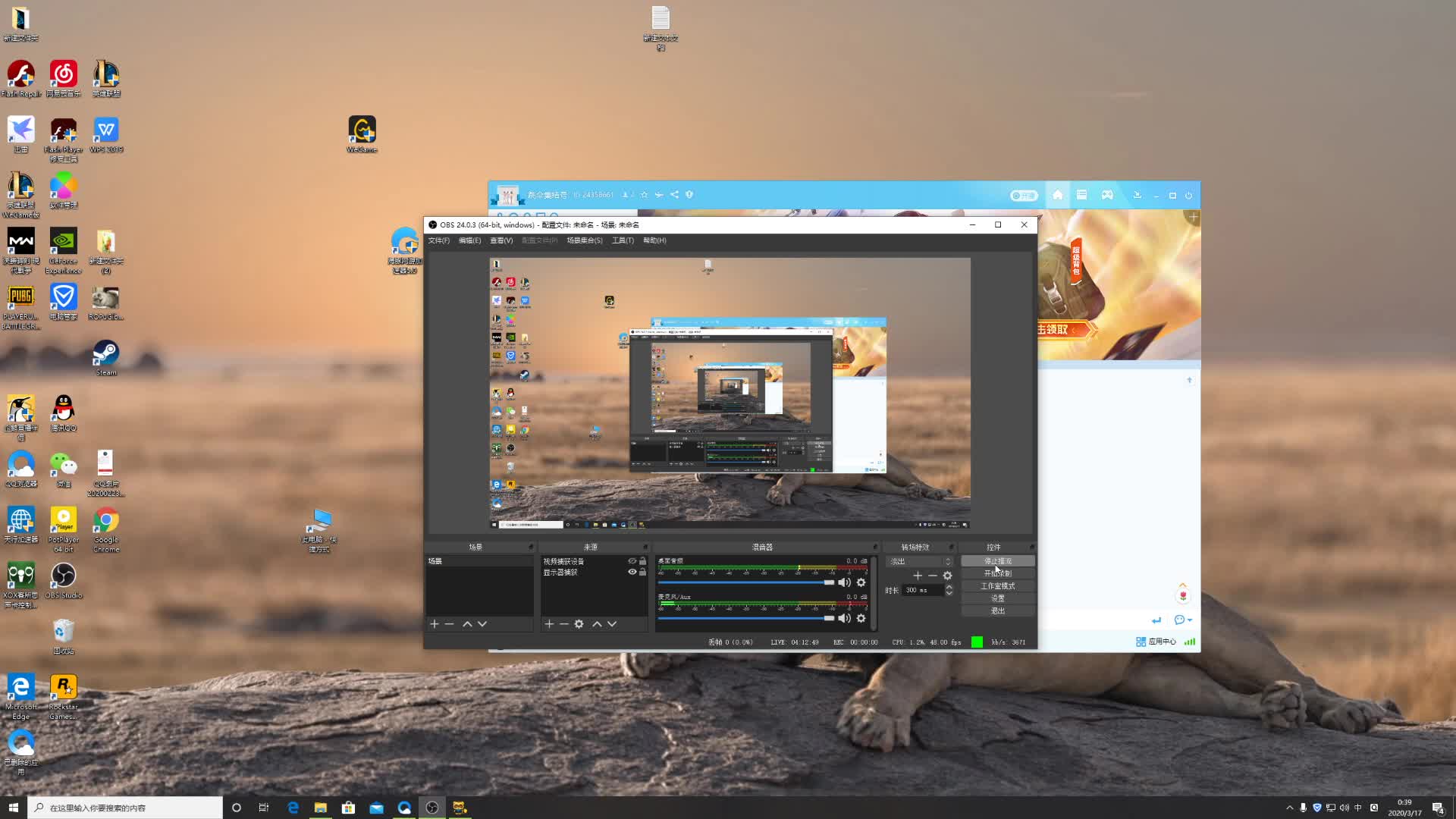Viewport: 1456px width, 819px height.
Task: Click the 开始录制 button
Action: pyautogui.click(x=997, y=573)
